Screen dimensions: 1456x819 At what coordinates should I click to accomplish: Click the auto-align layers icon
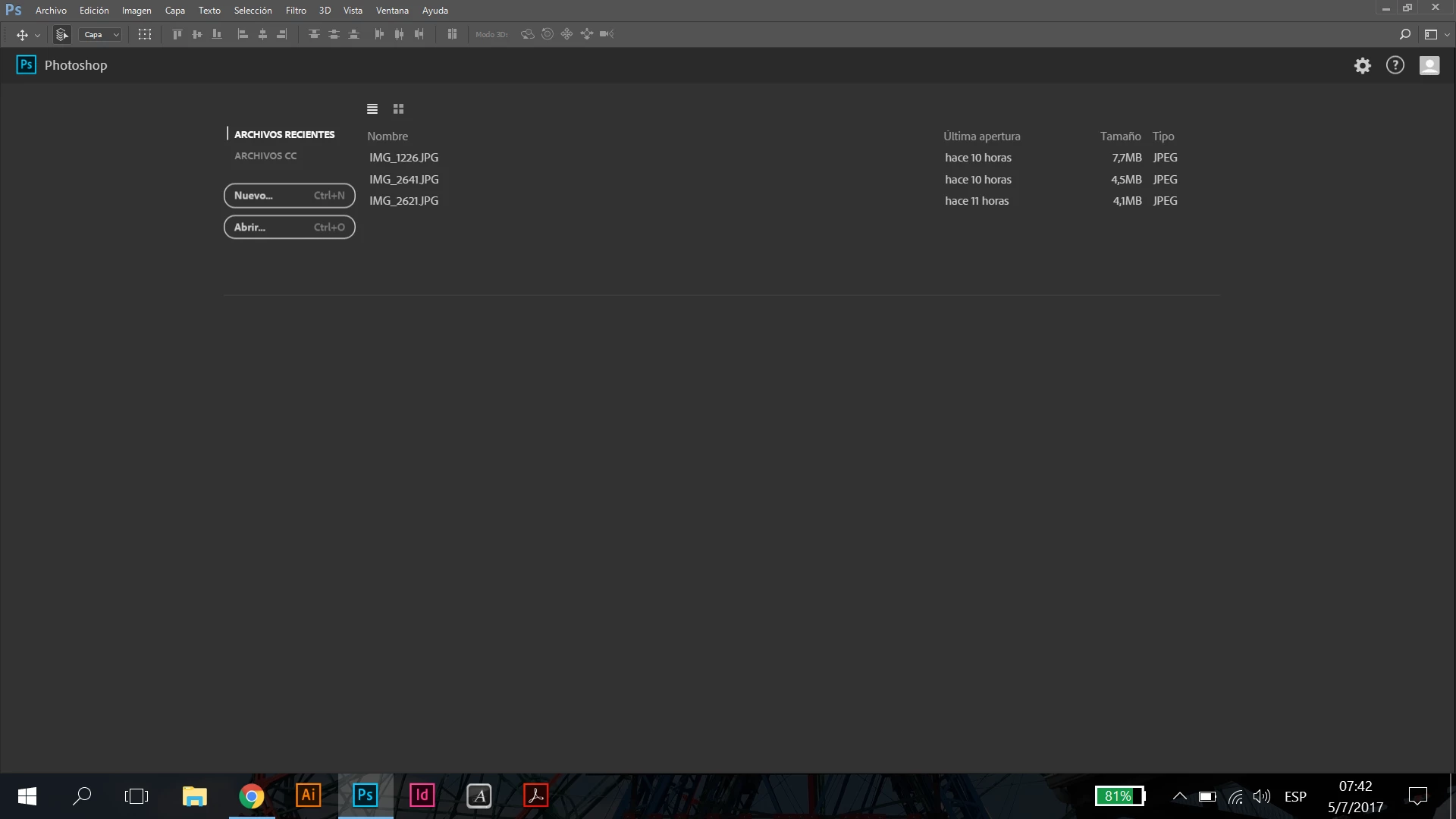click(452, 34)
